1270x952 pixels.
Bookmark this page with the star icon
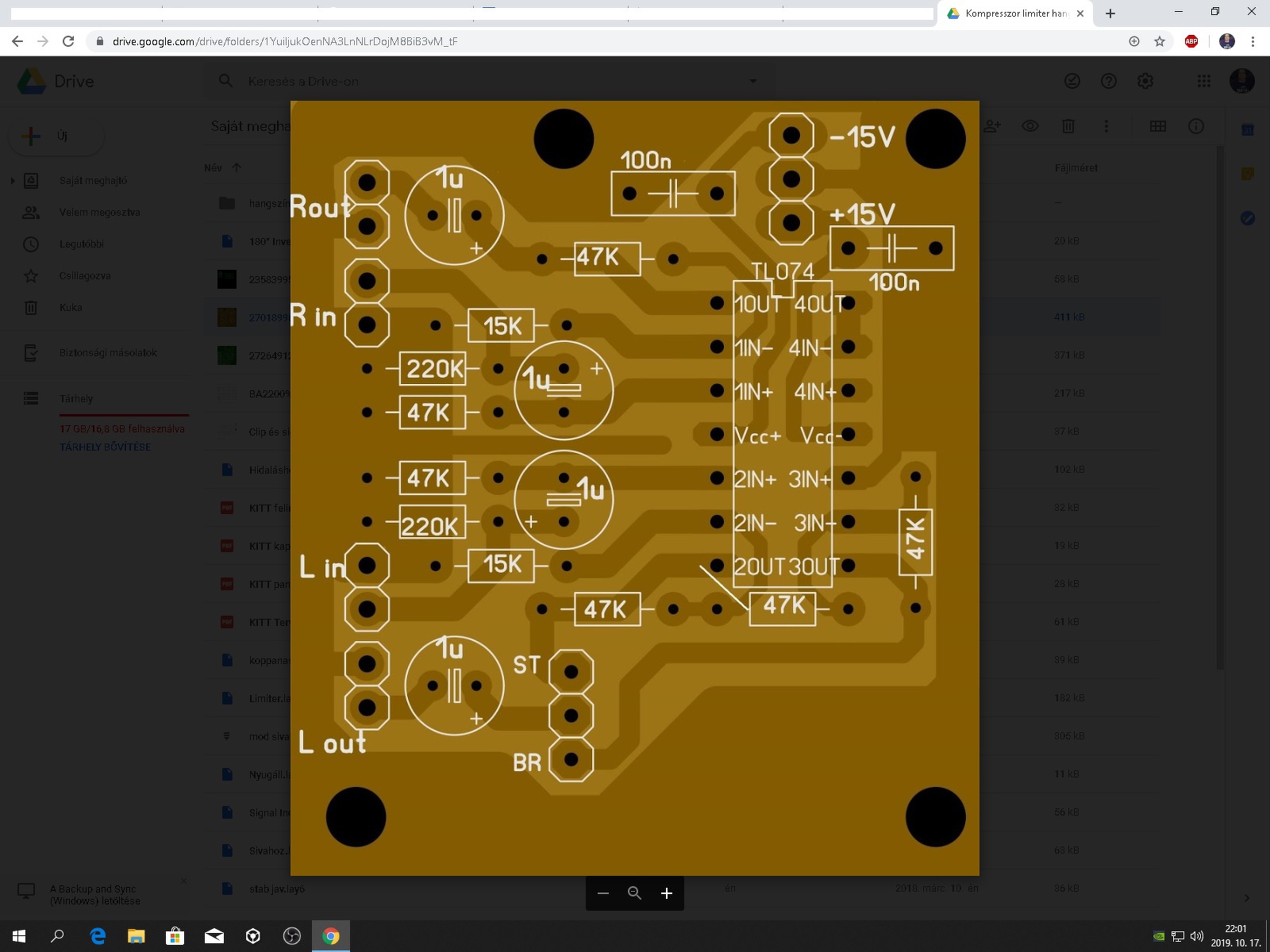coord(1160,41)
